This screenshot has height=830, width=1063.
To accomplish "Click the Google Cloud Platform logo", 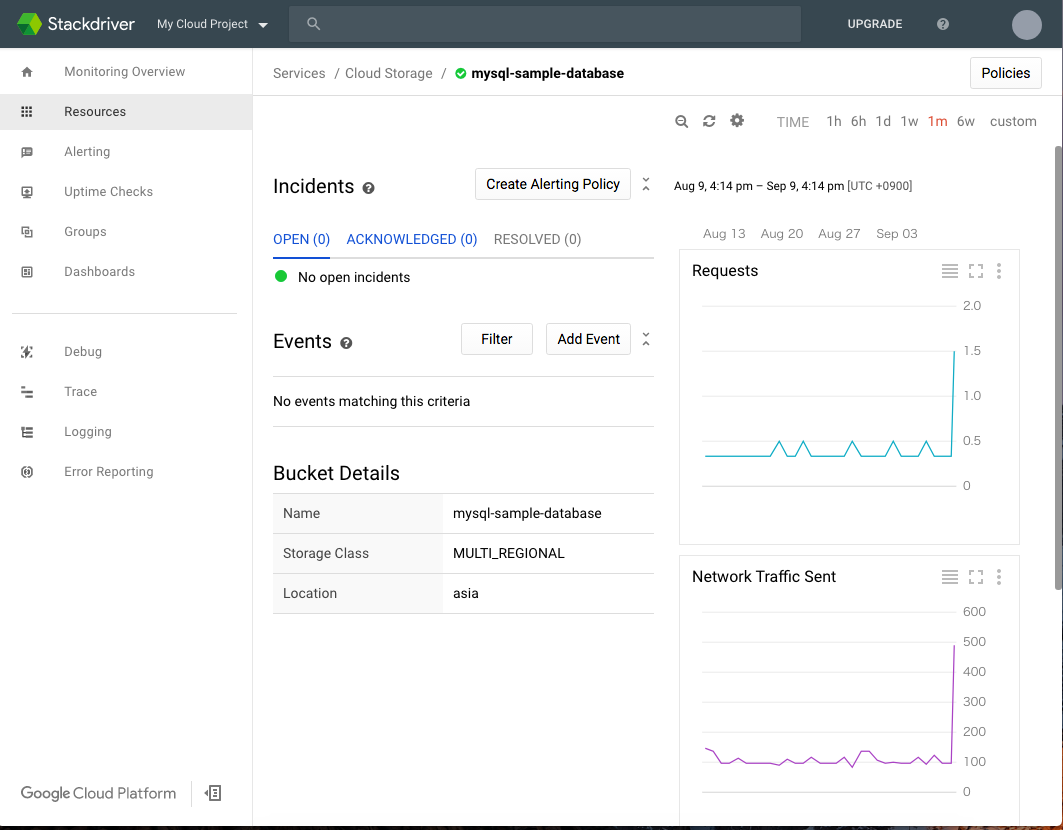I will pyautogui.click(x=98, y=793).
